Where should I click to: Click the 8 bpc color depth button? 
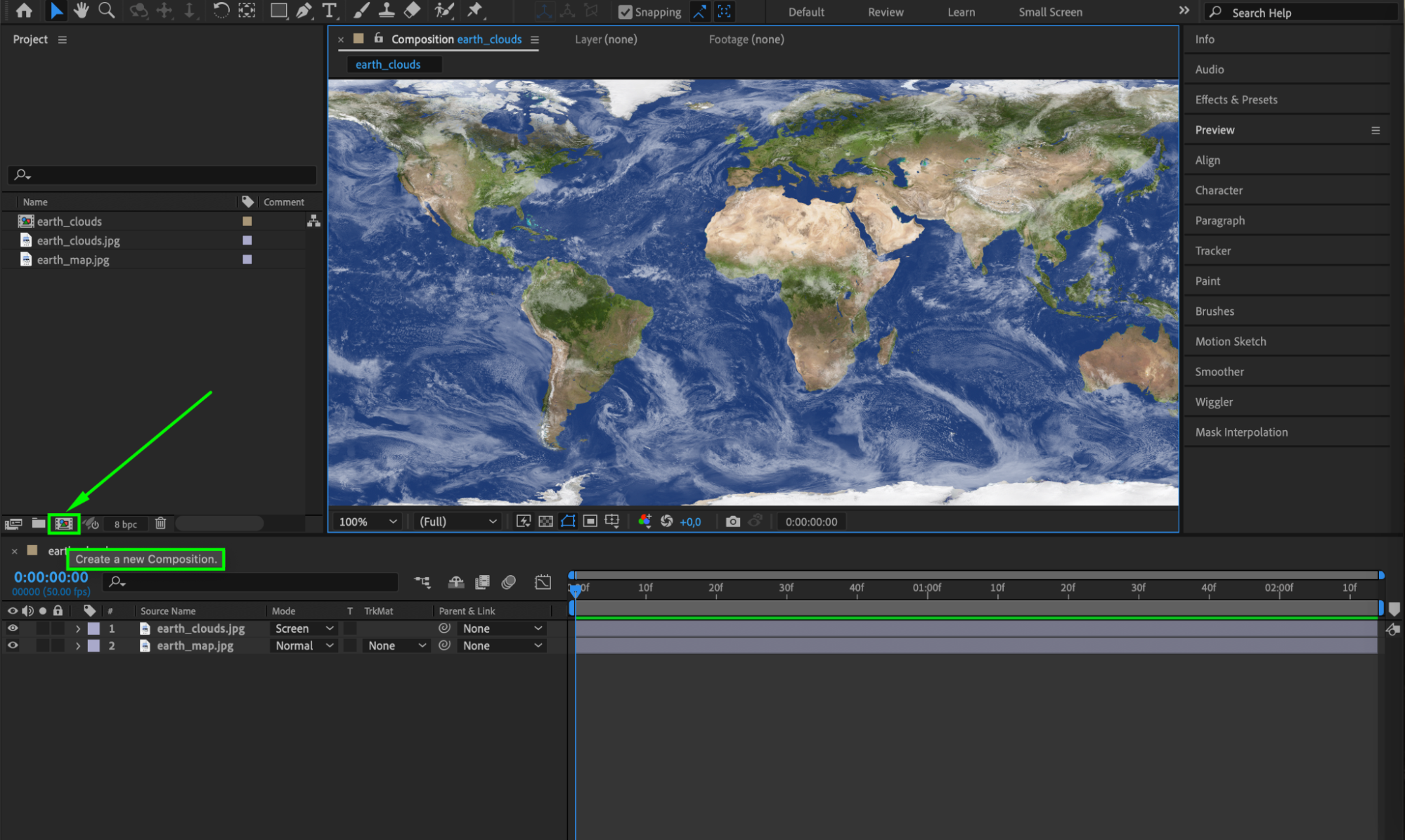[x=125, y=524]
